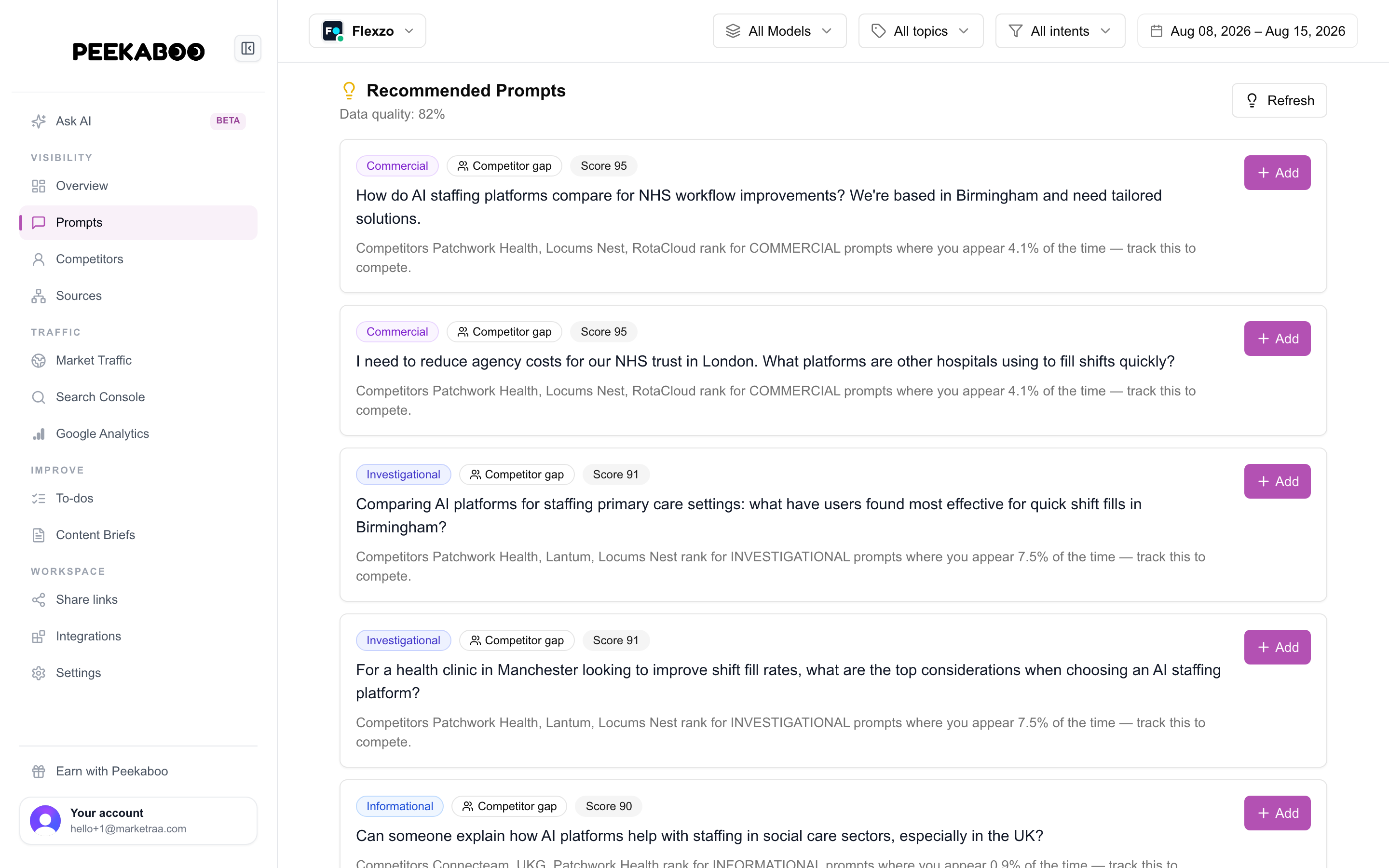Viewport: 1389px width, 868px height.
Task: Click the tag icon in All topics
Action: click(878, 31)
